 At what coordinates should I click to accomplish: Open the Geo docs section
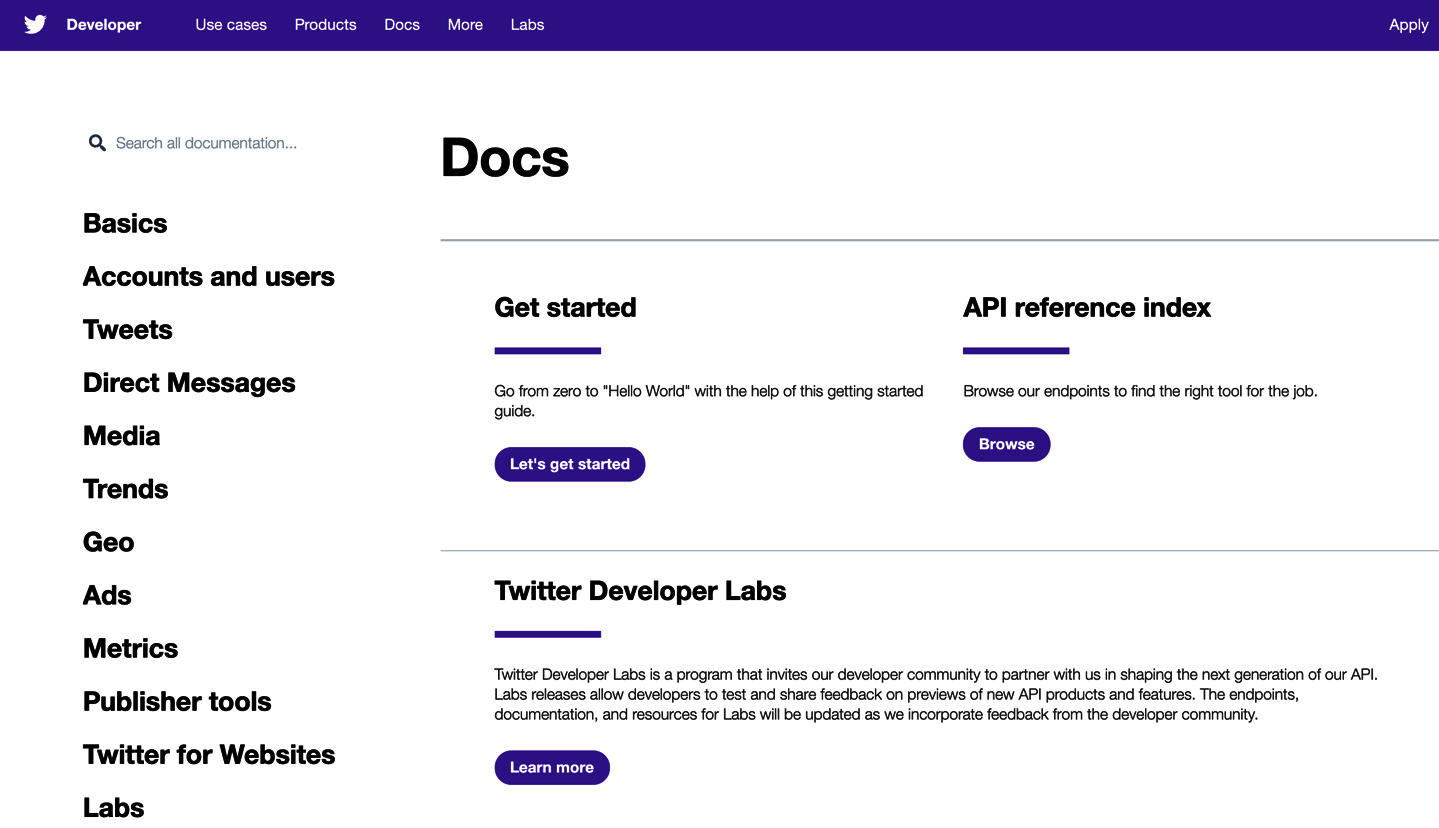(x=108, y=542)
